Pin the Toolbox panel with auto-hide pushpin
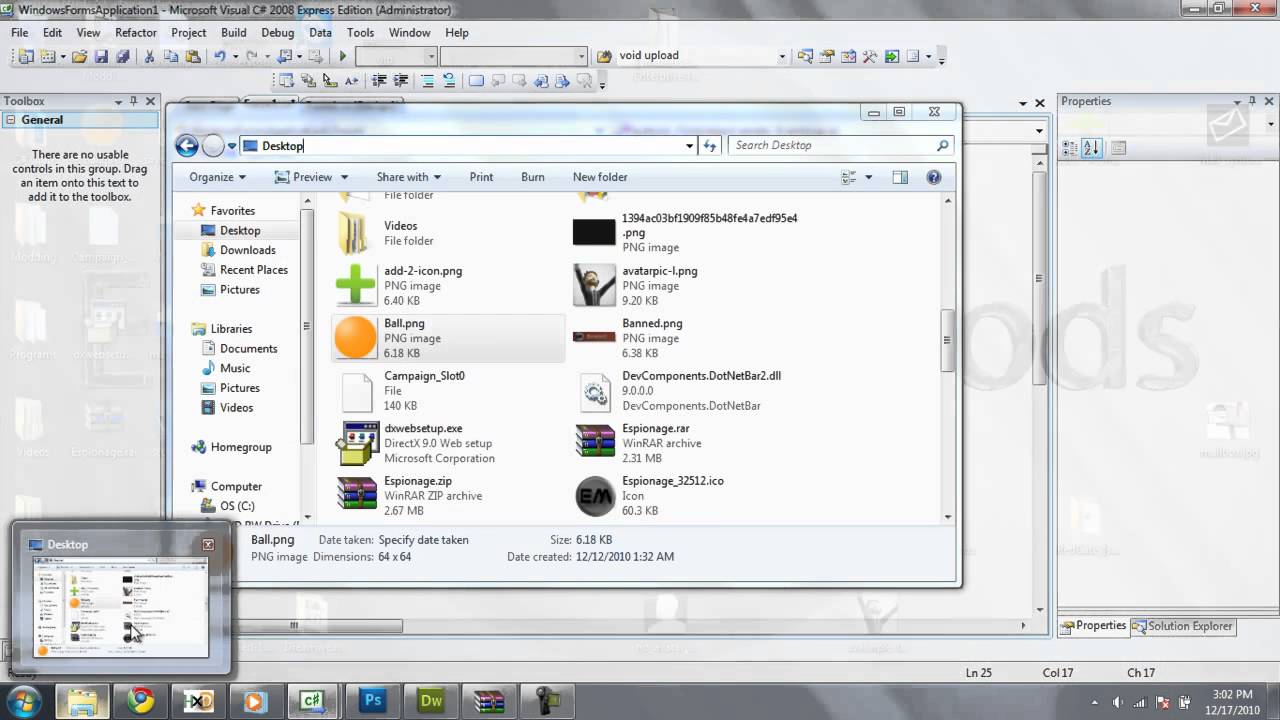 point(133,101)
